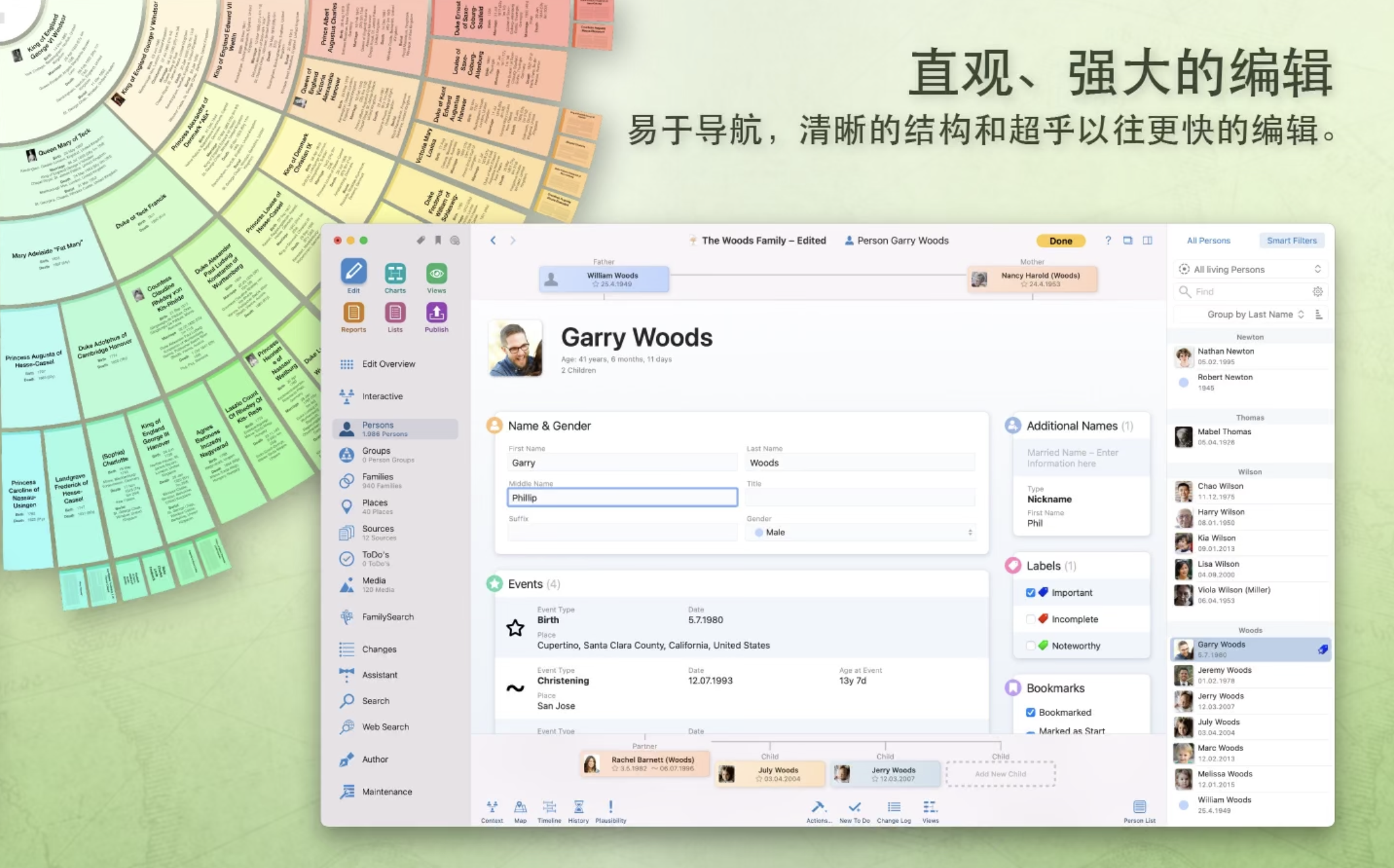The width and height of the screenshot is (1394, 868).
Task: Open the Publish icon
Action: tap(436, 314)
